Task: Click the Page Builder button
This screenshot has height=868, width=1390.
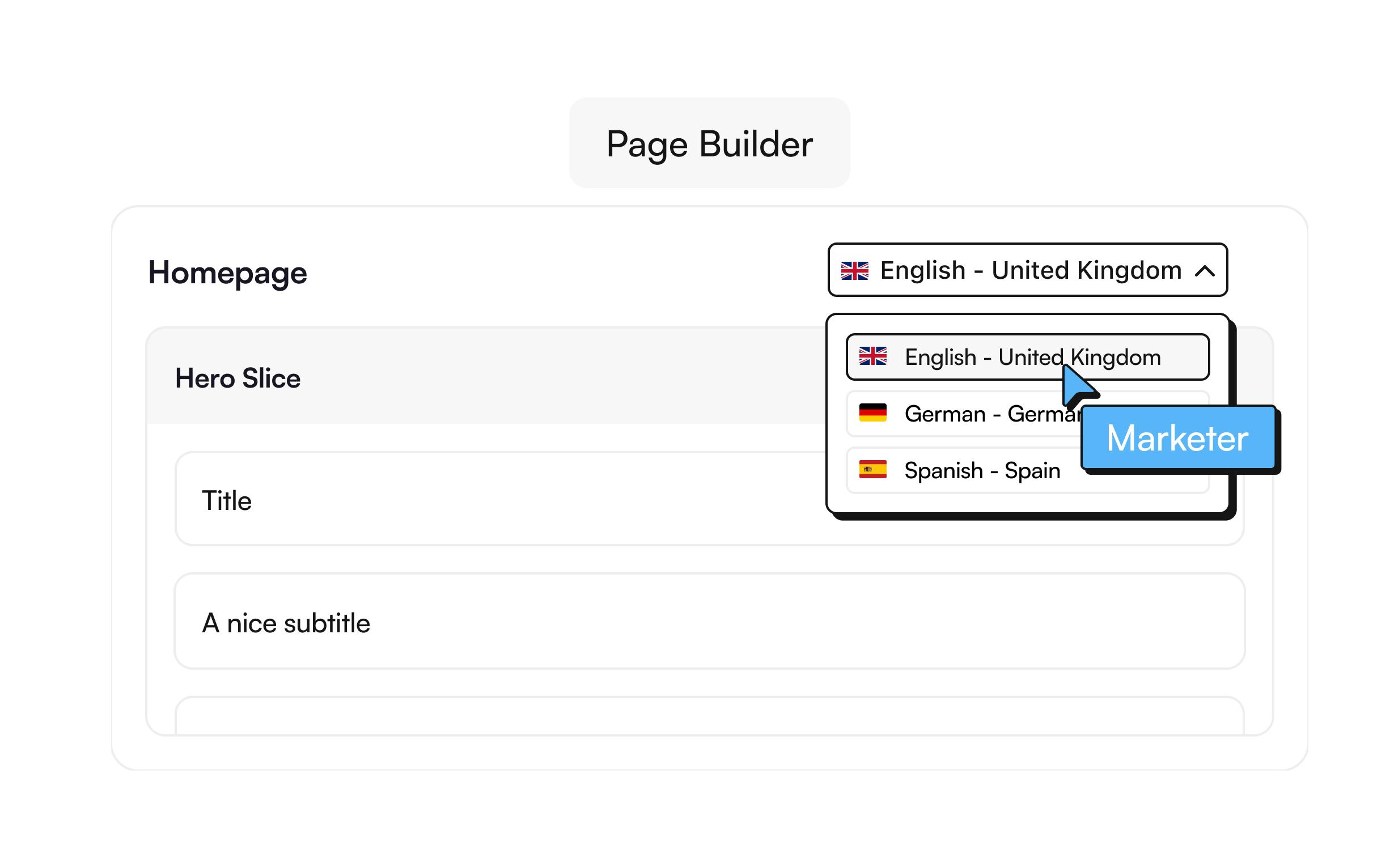Action: [709, 143]
